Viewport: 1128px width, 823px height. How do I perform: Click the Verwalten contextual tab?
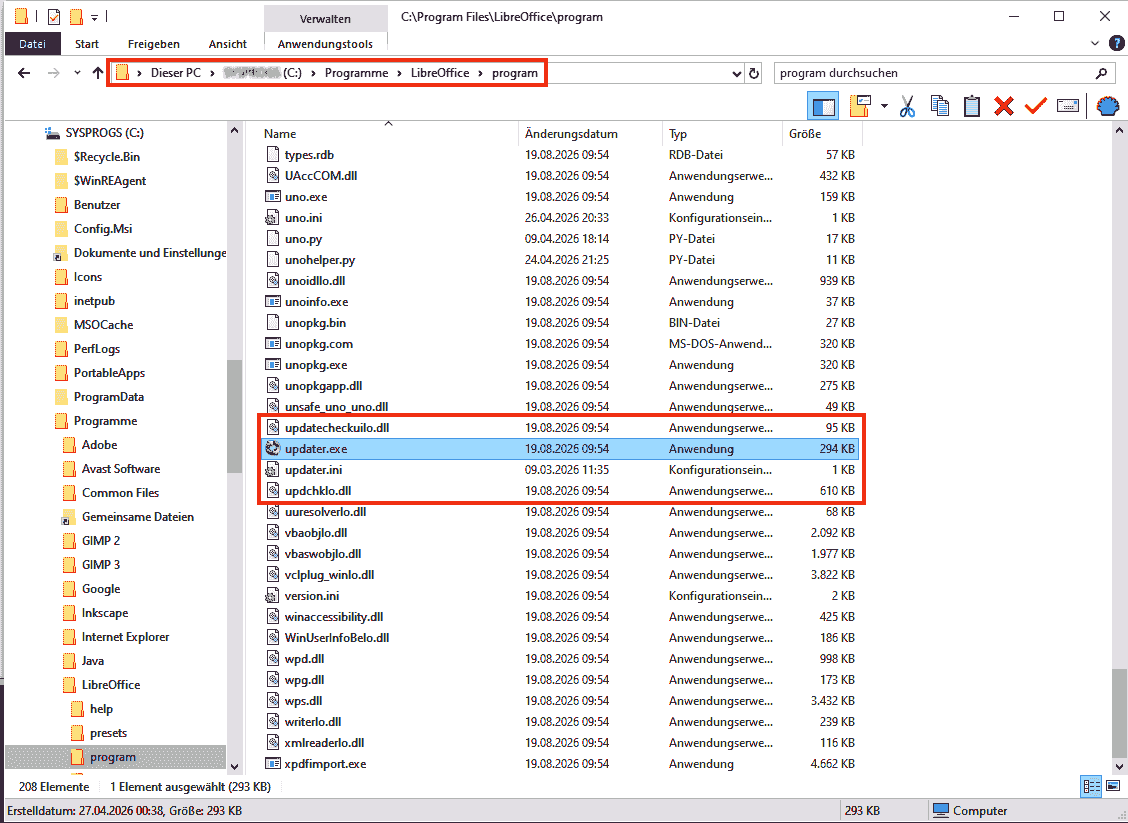point(325,19)
